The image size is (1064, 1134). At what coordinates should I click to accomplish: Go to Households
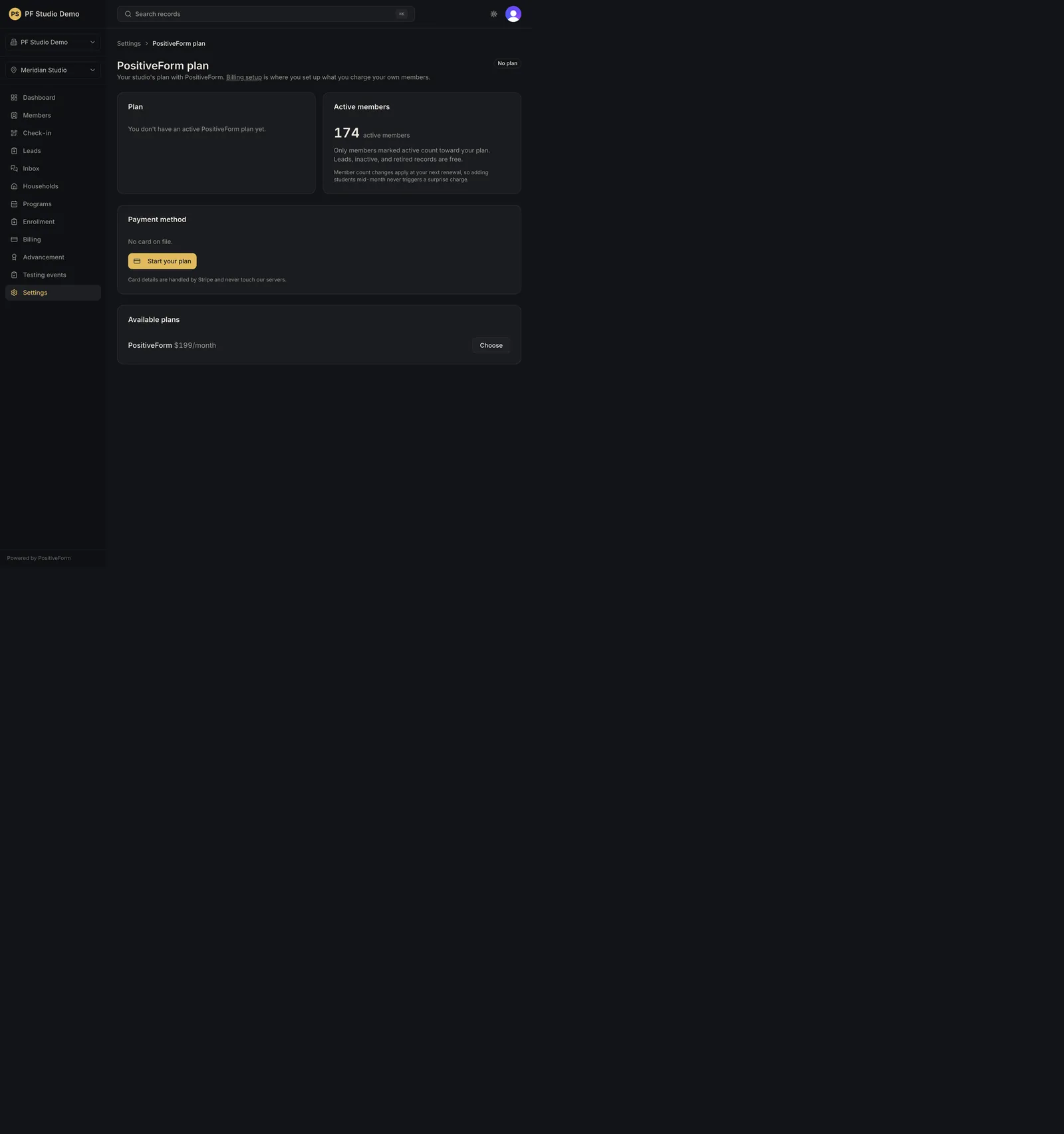point(53,186)
